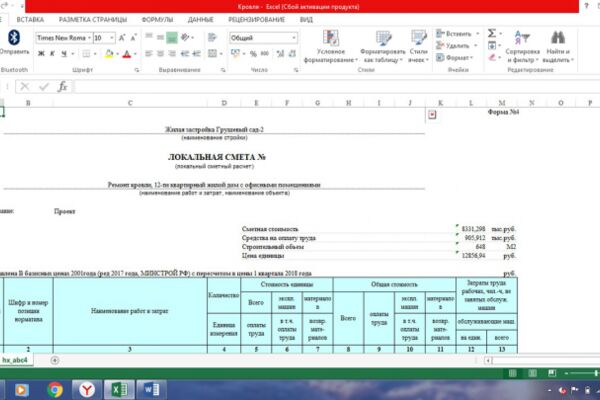Image resolution: width=600 pixels, height=400 pixels.
Task: Add a new sheet with the plus button
Action: point(55,360)
